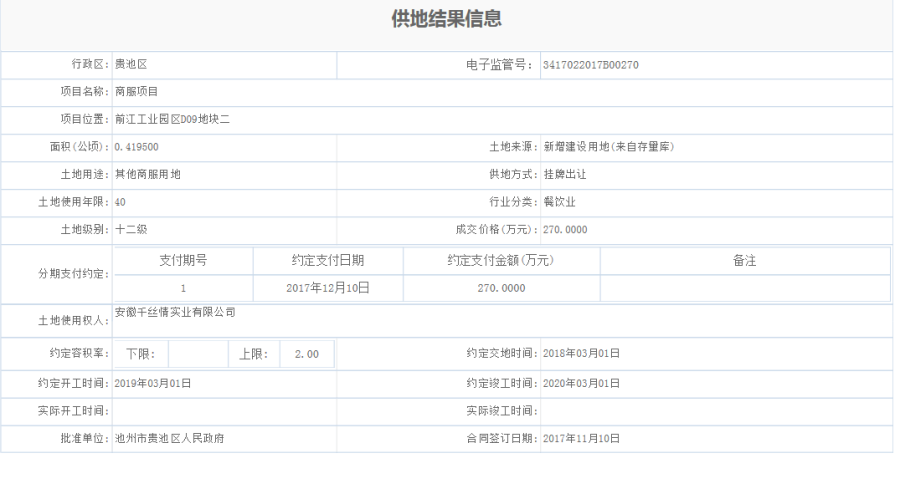Click the 备注 column header
The height and width of the screenshot is (499, 900).
click(x=744, y=260)
